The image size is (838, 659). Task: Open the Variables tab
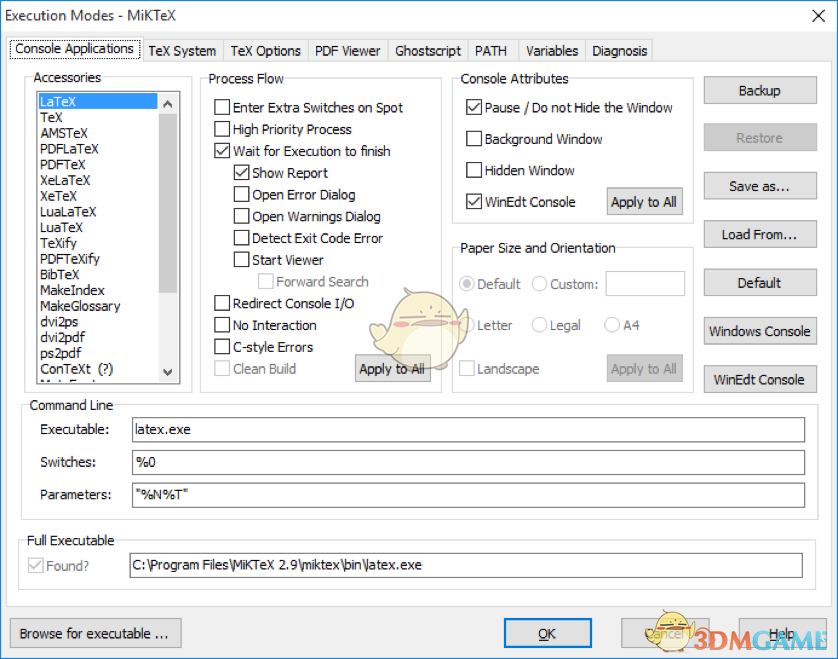pyautogui.click(x=551, y=49)
